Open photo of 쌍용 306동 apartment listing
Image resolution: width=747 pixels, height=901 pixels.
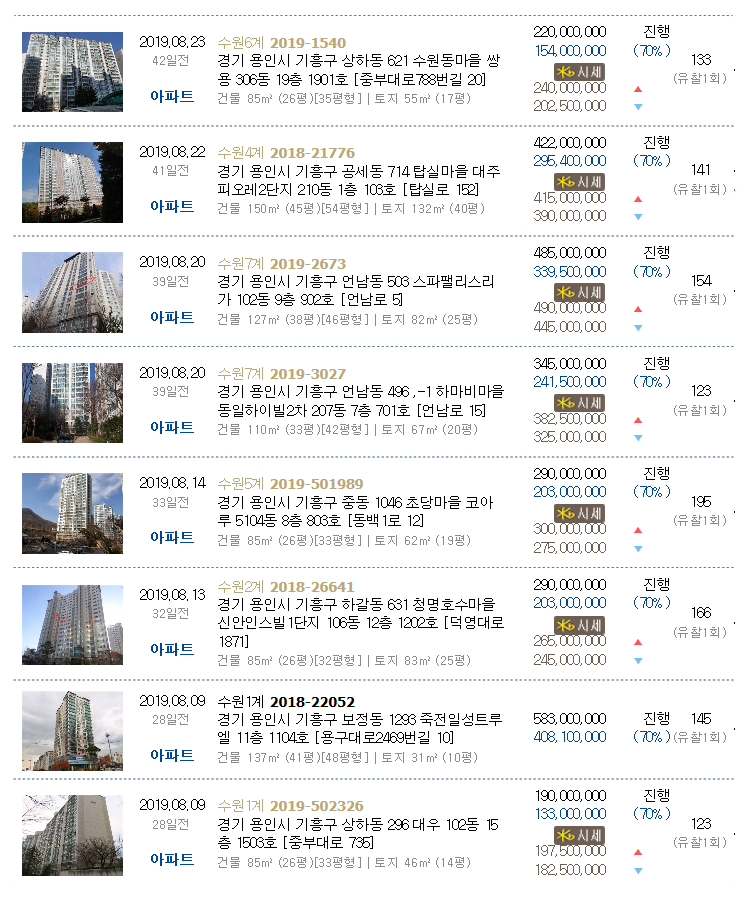(x=72, y=72)
